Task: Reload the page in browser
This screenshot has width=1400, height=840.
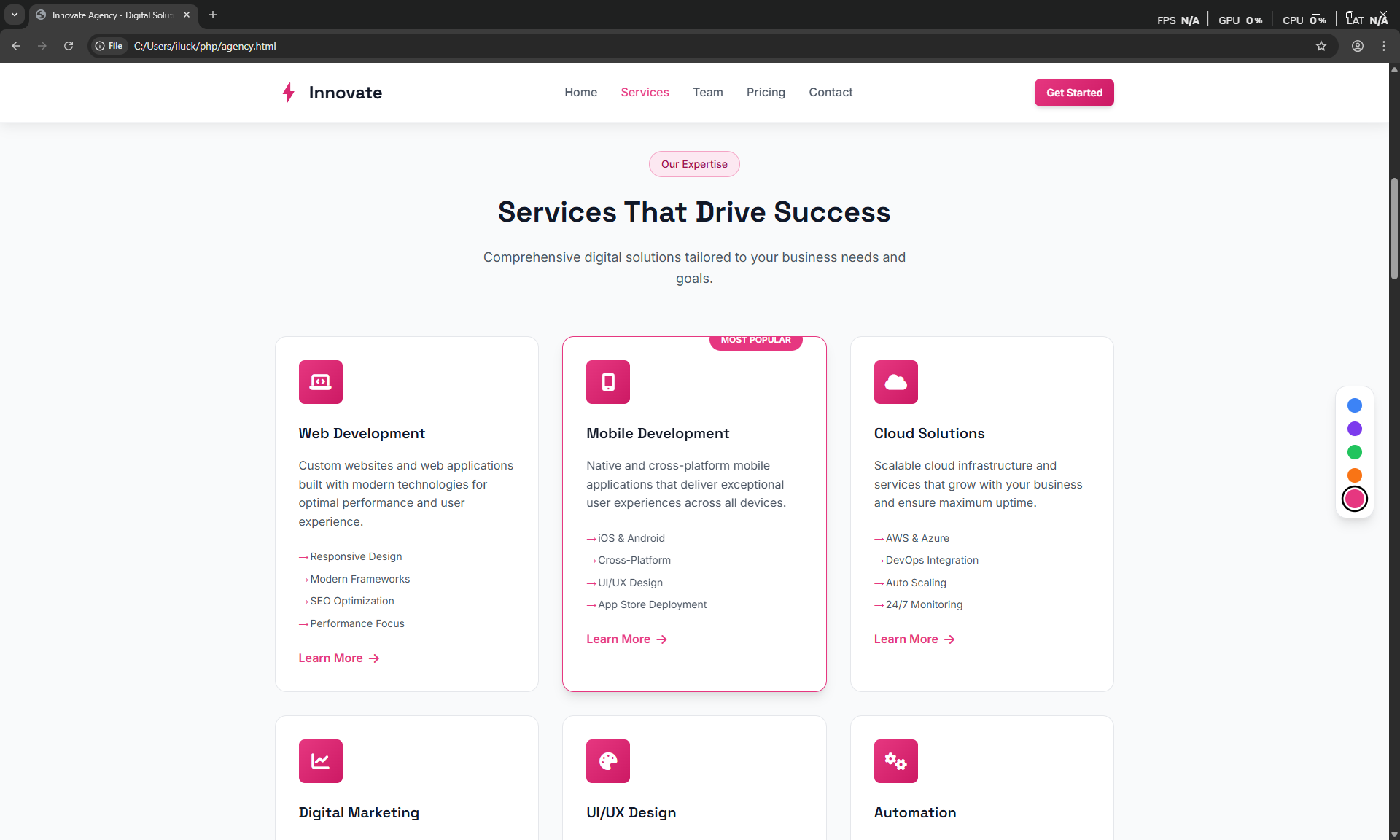Action: pos(69,46)
